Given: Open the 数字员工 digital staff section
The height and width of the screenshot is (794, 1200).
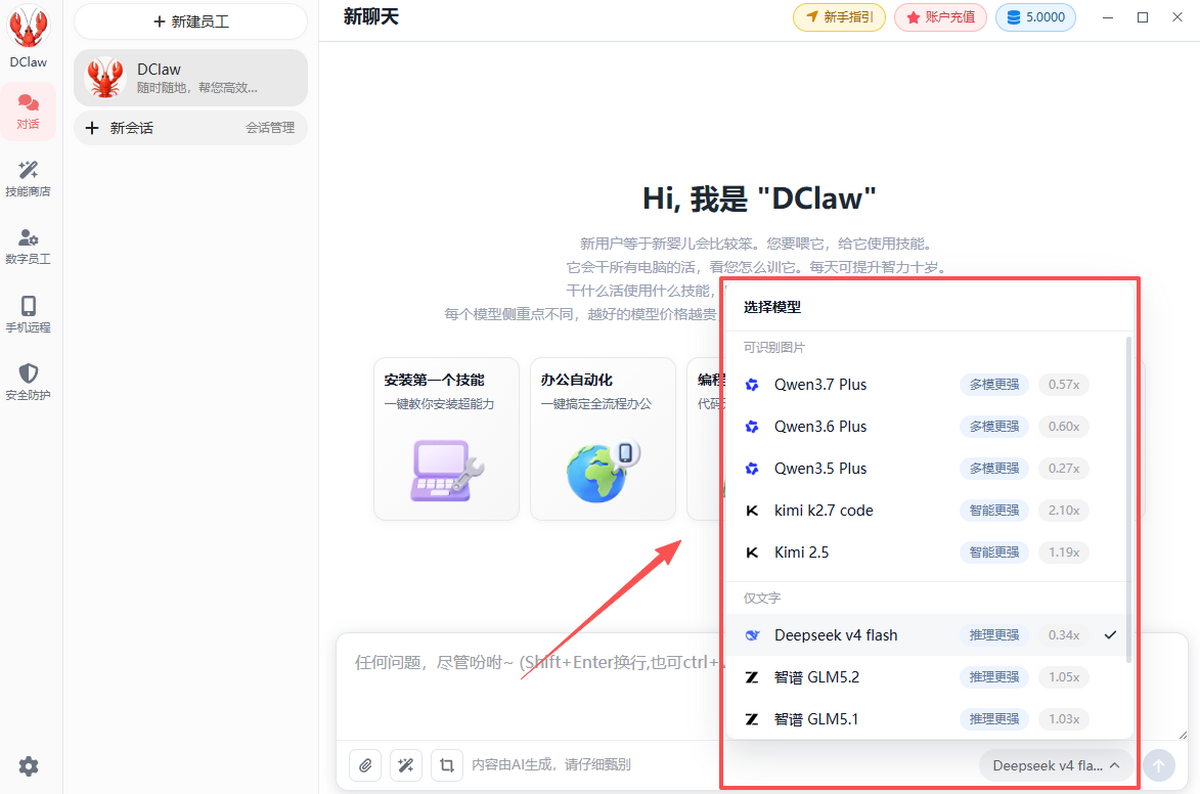Looking at the screenshot, I should coord(28,246).
